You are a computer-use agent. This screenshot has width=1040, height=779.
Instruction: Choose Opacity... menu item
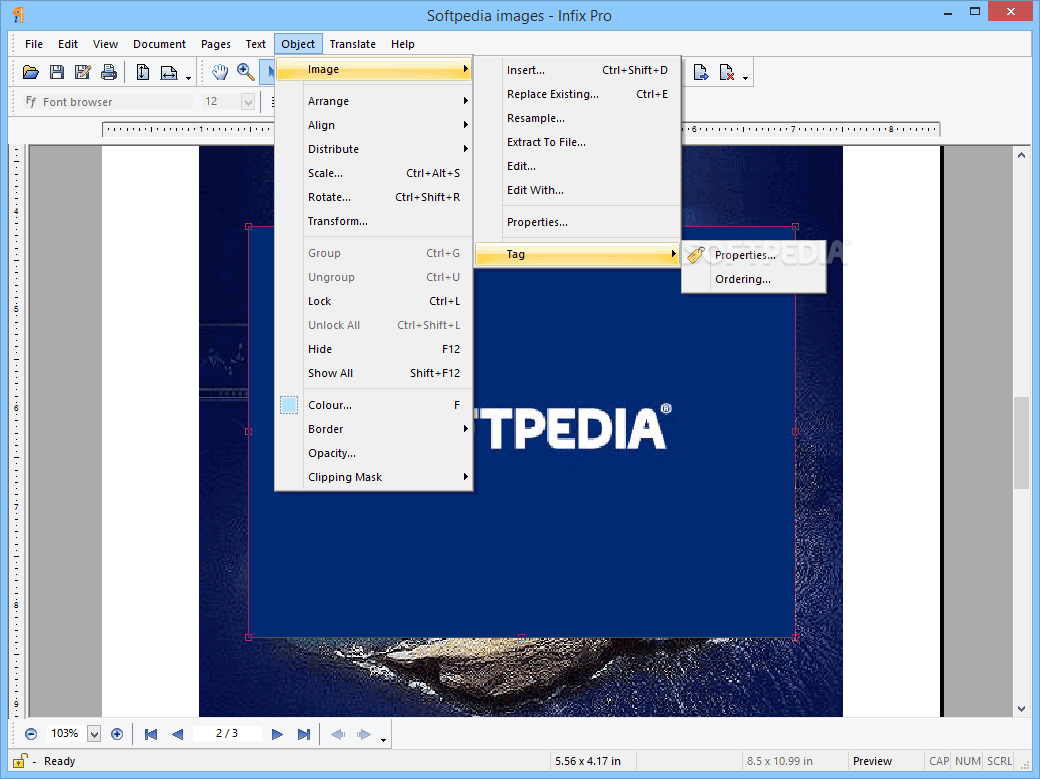tap(375, 453)
